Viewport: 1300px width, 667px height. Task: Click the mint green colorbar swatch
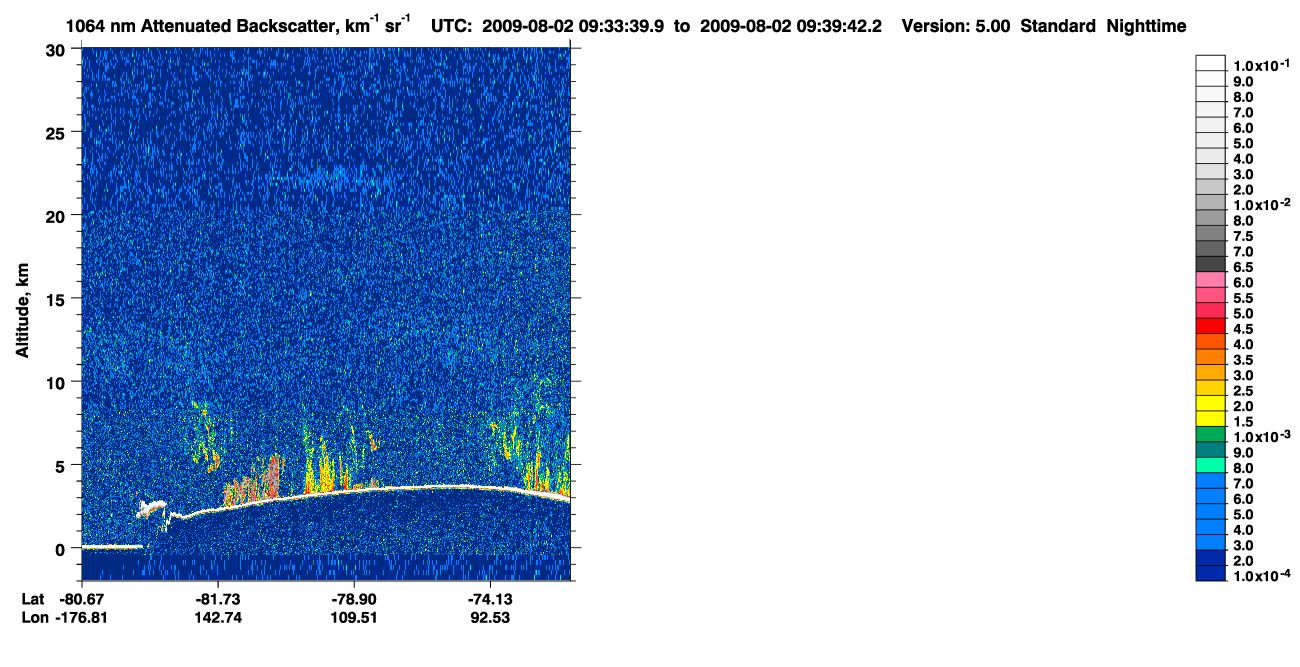coord(1210,465)
